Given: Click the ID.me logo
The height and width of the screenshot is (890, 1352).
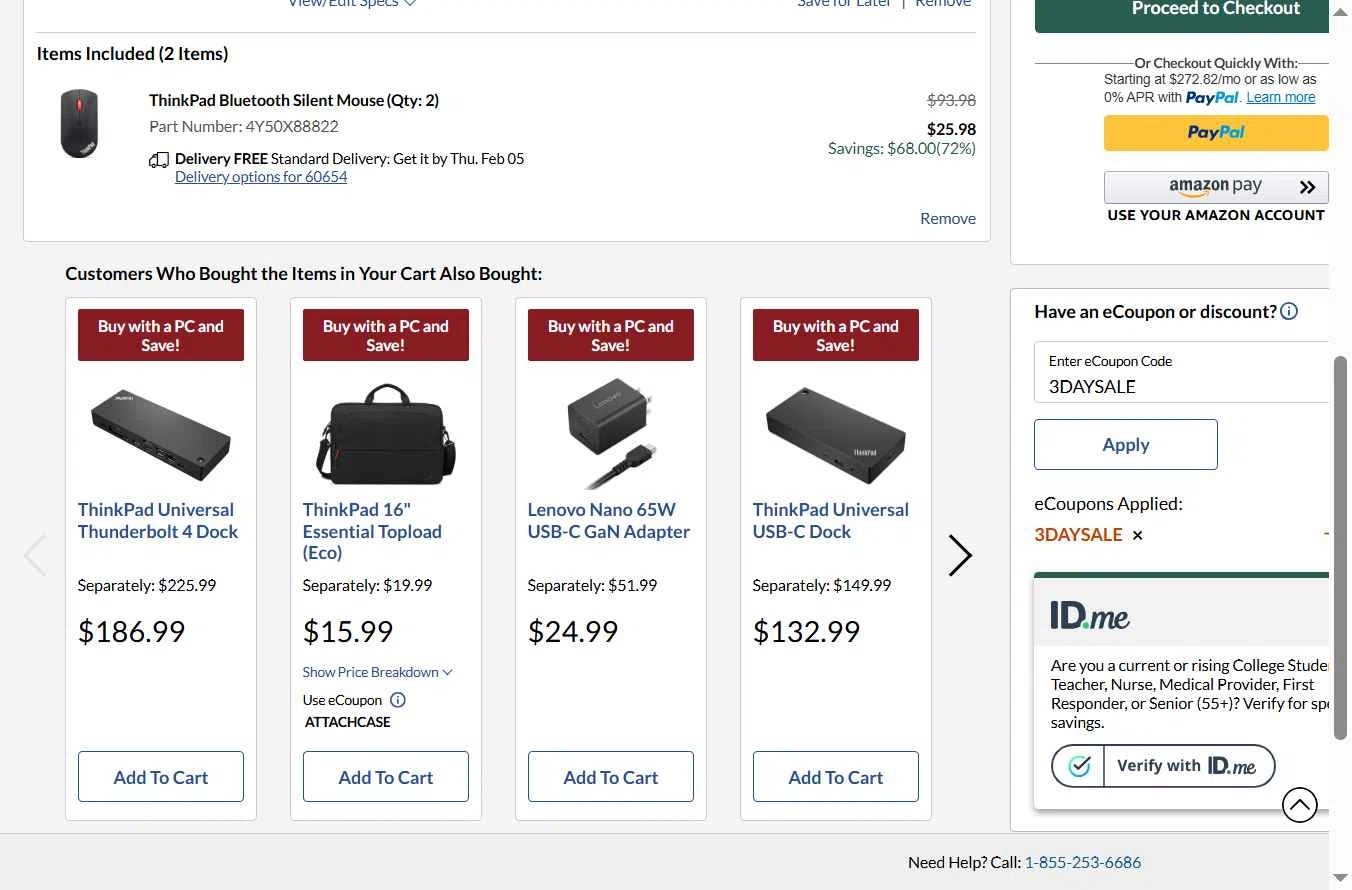Looking at the screenshot, I should [1090, 615].
